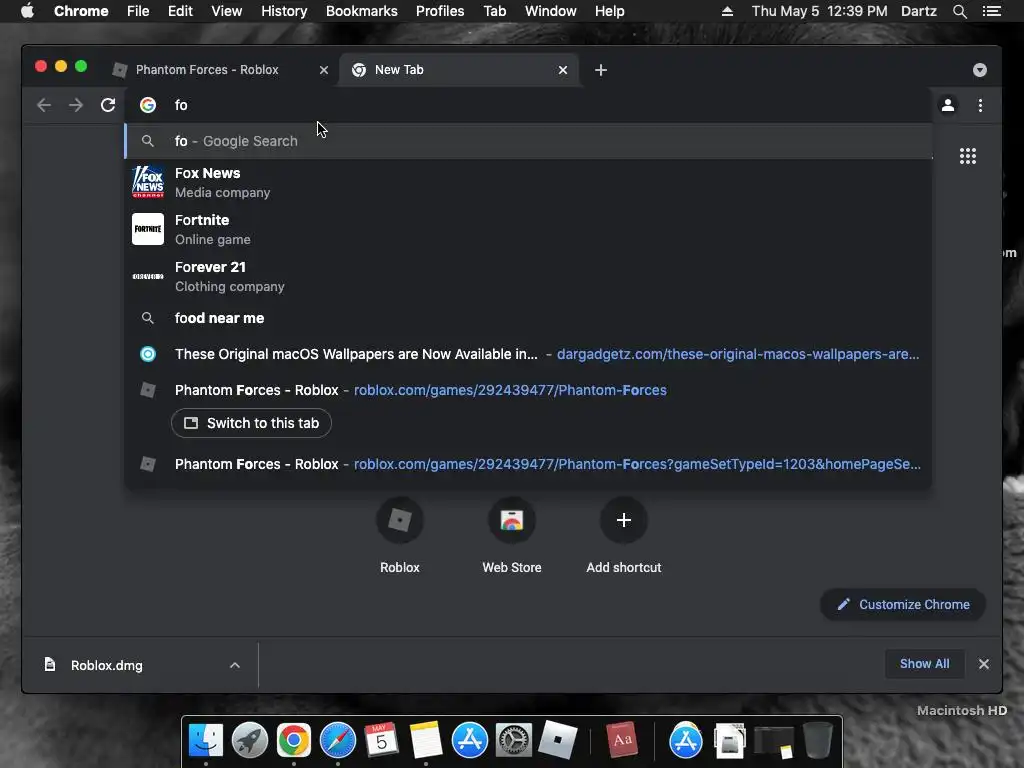Open the Help menu
1024x768 pixels.
609,11
